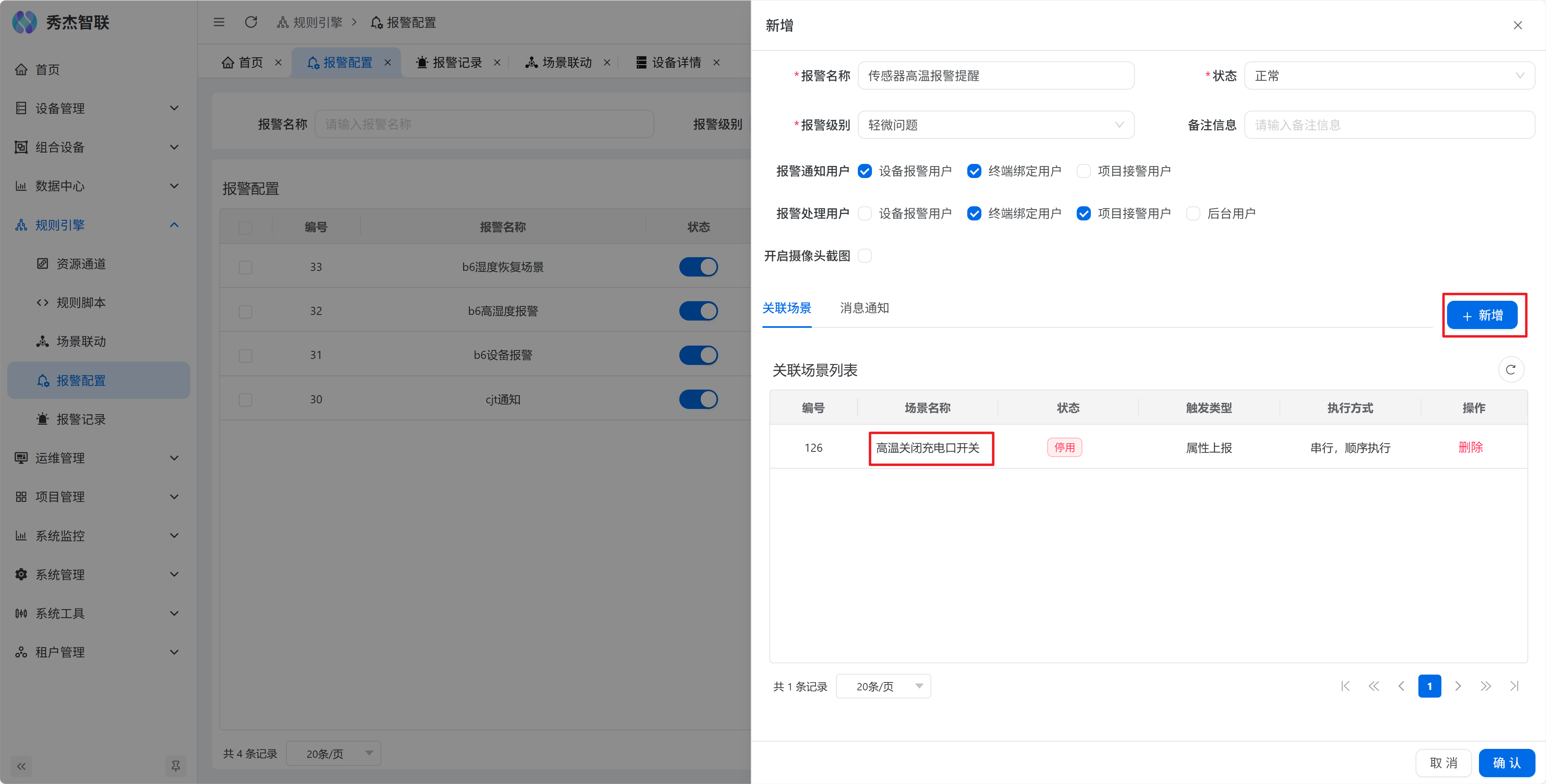Close the 新增 drawer panel
The height and width of the screenshot is (784, 1546).
click(x=1517, y=25)
